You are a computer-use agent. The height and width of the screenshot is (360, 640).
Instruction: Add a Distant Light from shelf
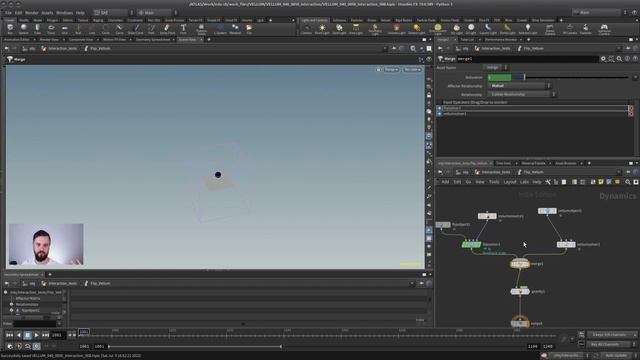pyautogui.click(x=417, y=29)
